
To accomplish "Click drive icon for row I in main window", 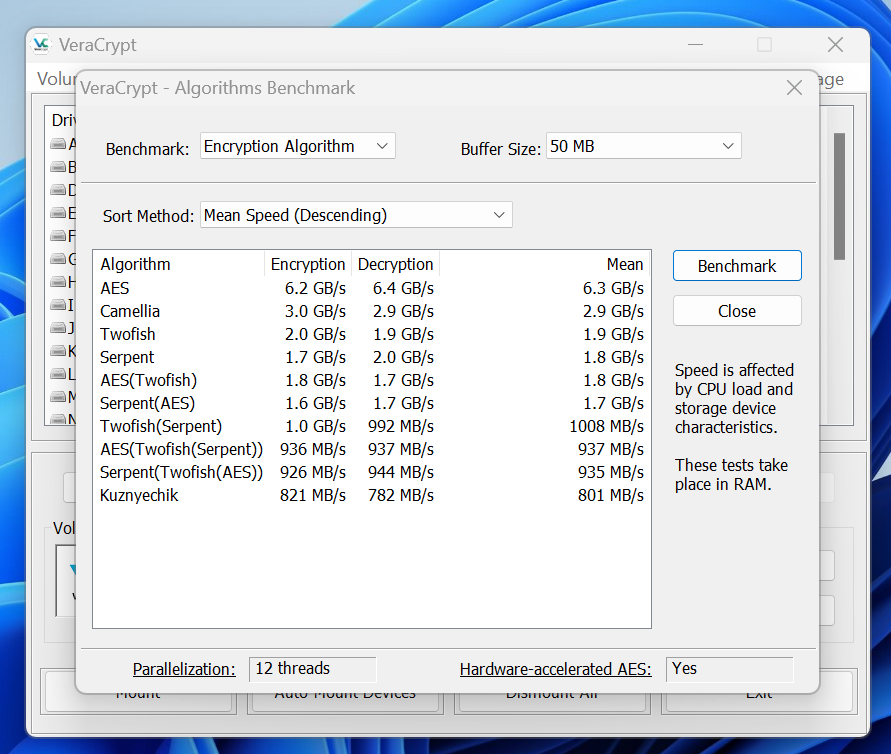I will pyautogui.click(x=58, y=305).
